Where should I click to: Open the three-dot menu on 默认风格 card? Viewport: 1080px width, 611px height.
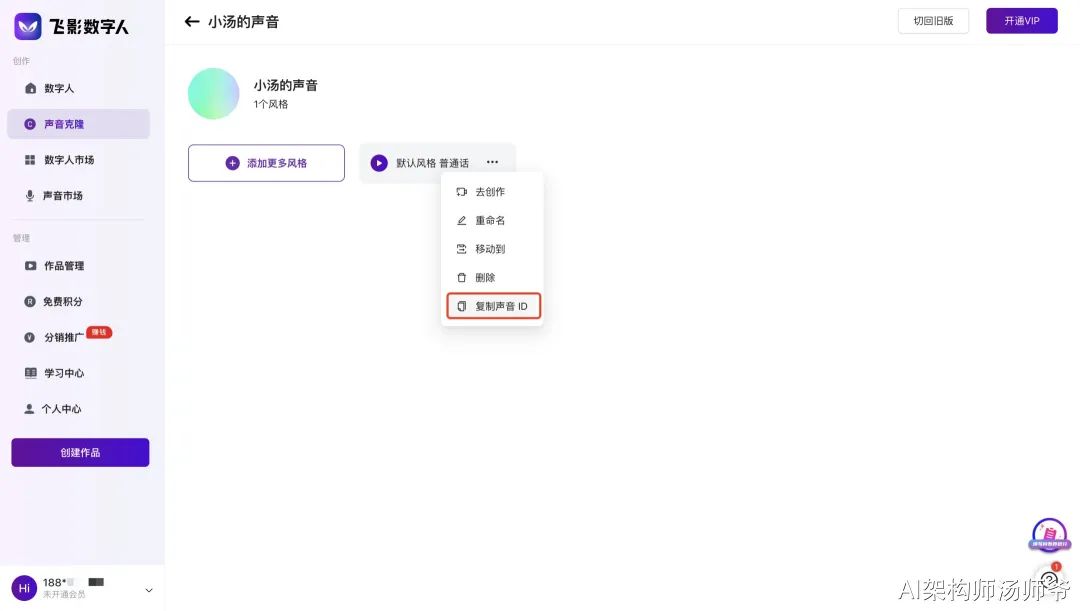coord(492,163)
